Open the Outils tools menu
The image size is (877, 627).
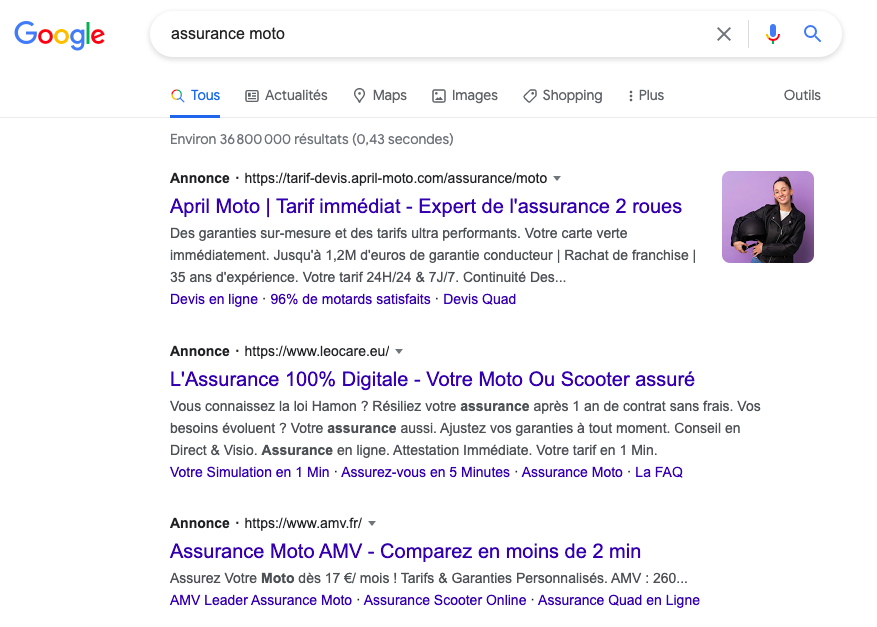tap(802, 95)
